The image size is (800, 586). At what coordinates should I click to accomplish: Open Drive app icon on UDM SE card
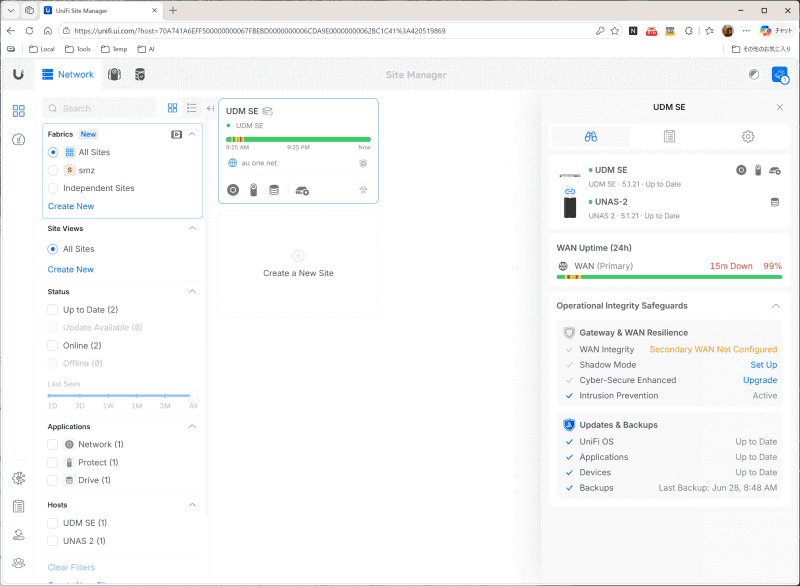pos(274,190)
